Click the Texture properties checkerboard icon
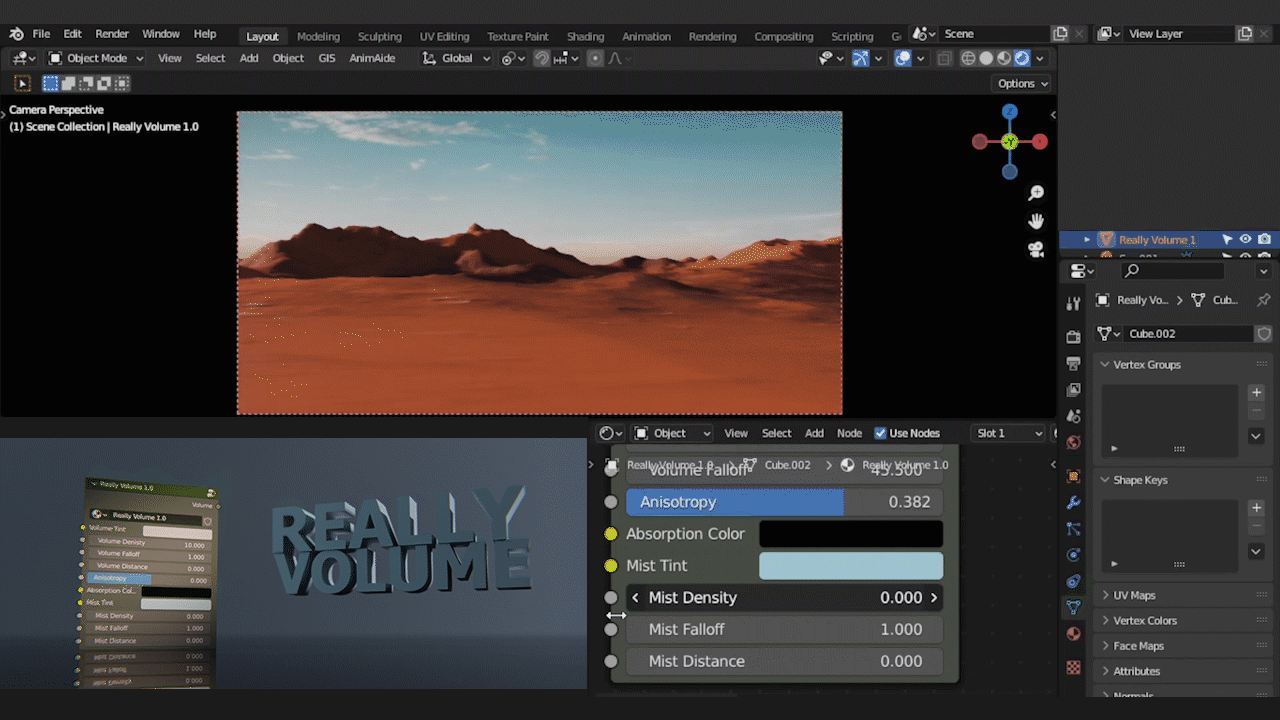Screen dimensions: 1280x720 [x=1073, y=667]
